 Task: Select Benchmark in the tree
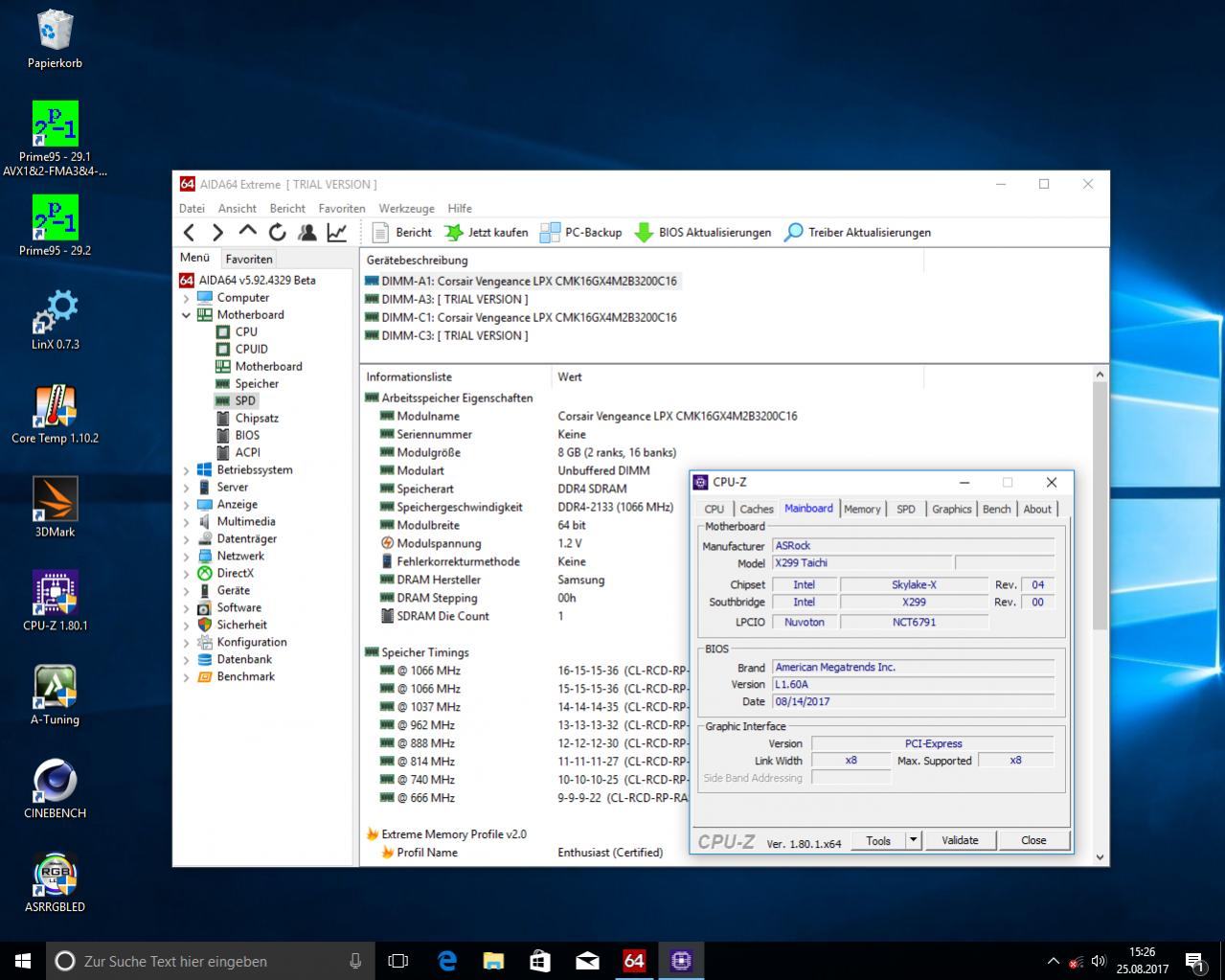(x=236, y=676)
